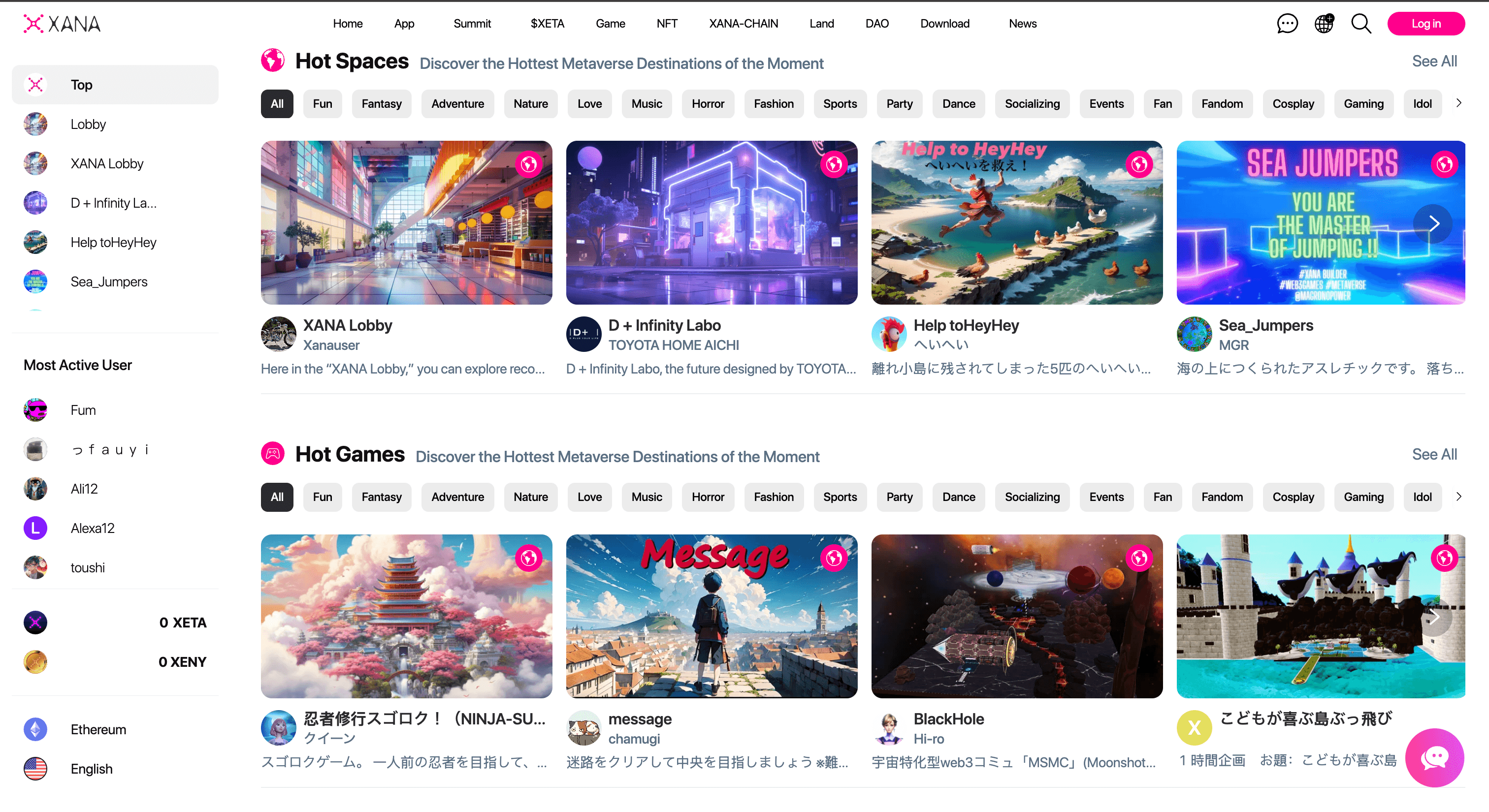Click the globe language icon in header
This screenshot has width=1489, height=812.
pyautogui.click(x=1324, y=24)
